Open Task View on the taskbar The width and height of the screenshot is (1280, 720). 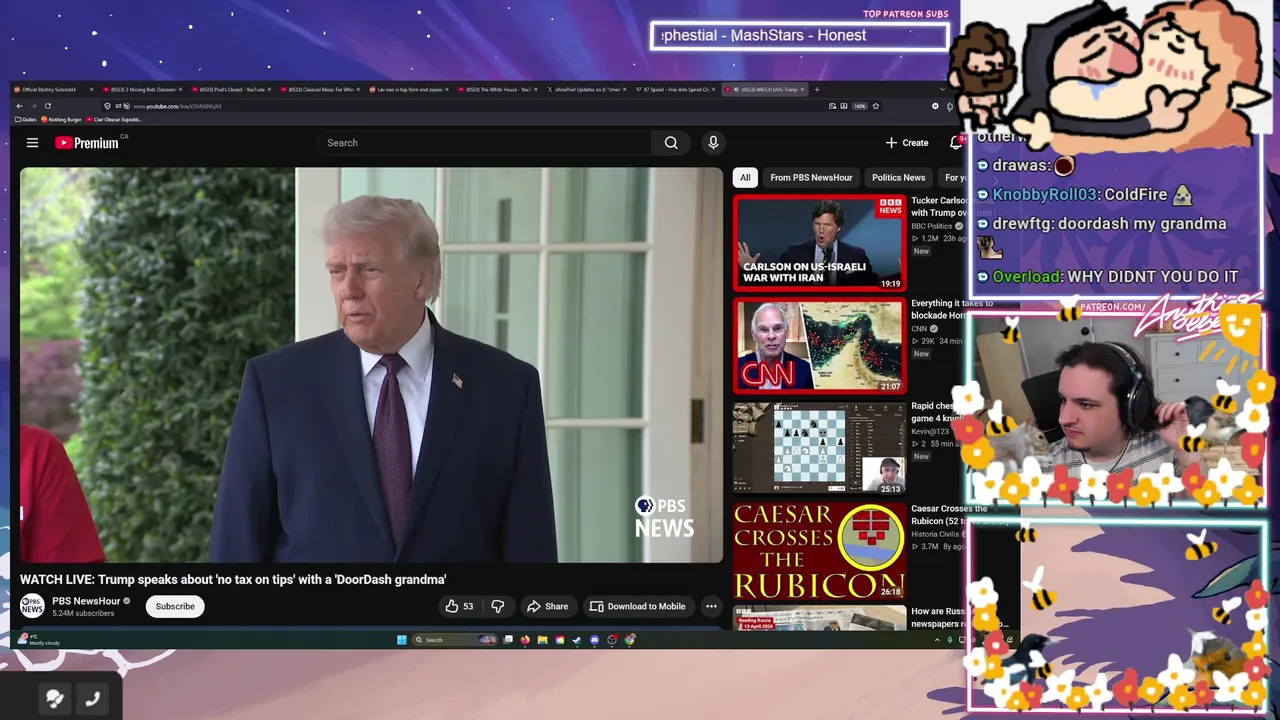pos(508,640)
